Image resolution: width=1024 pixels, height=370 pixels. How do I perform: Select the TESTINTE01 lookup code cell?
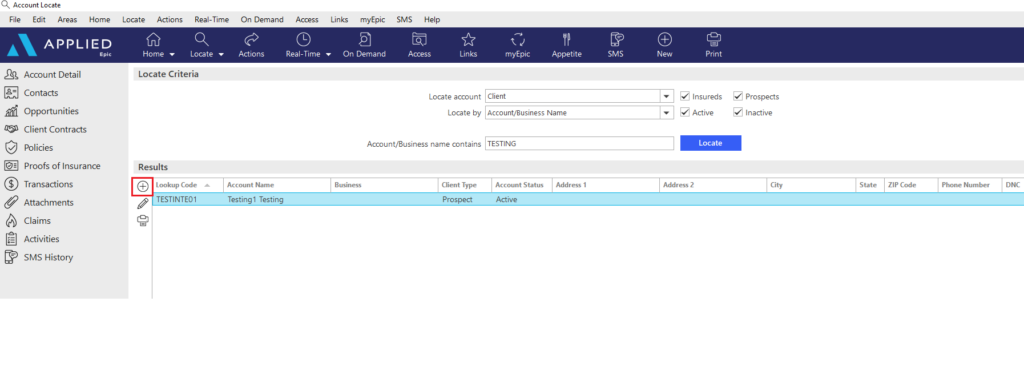coord(188,200)
